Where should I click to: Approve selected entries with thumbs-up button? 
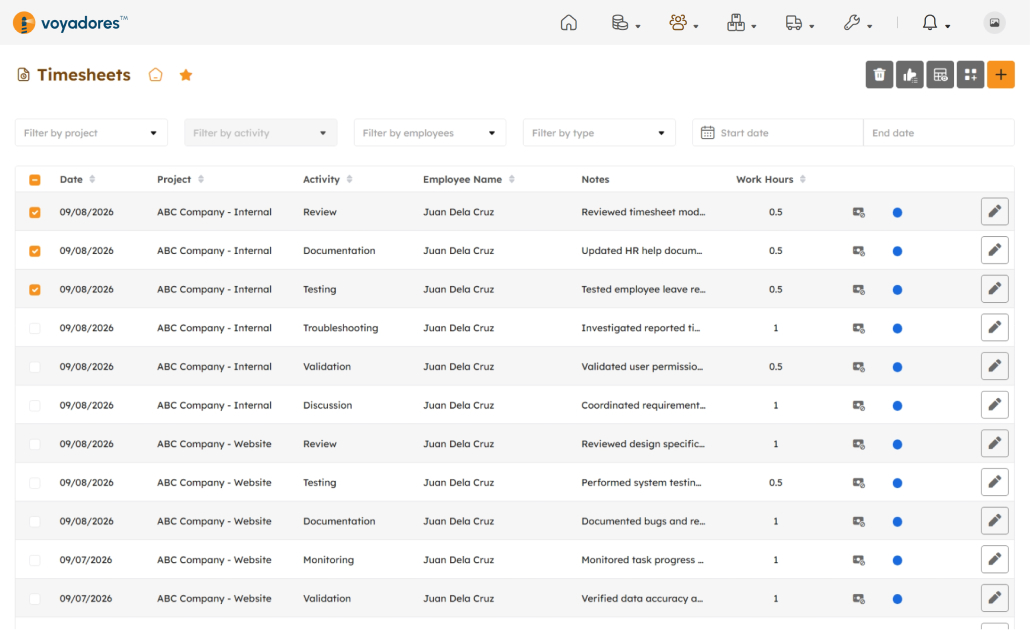pos(910,75)
